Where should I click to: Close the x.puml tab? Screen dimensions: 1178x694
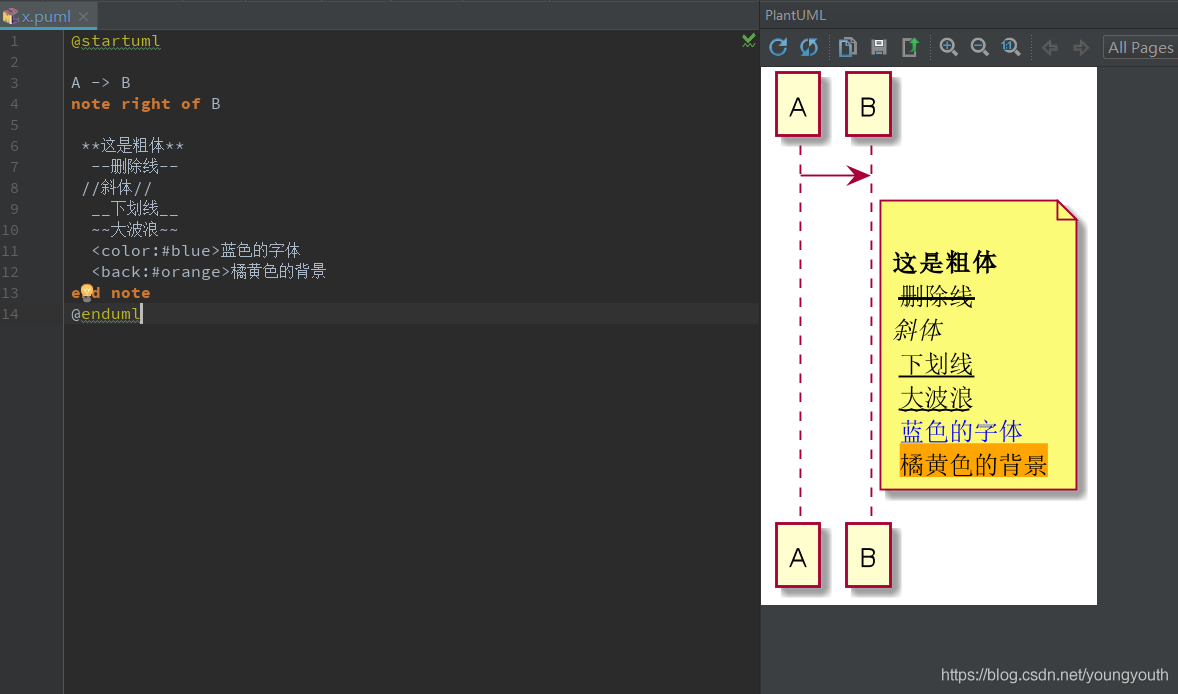click(x=83, y=17)
